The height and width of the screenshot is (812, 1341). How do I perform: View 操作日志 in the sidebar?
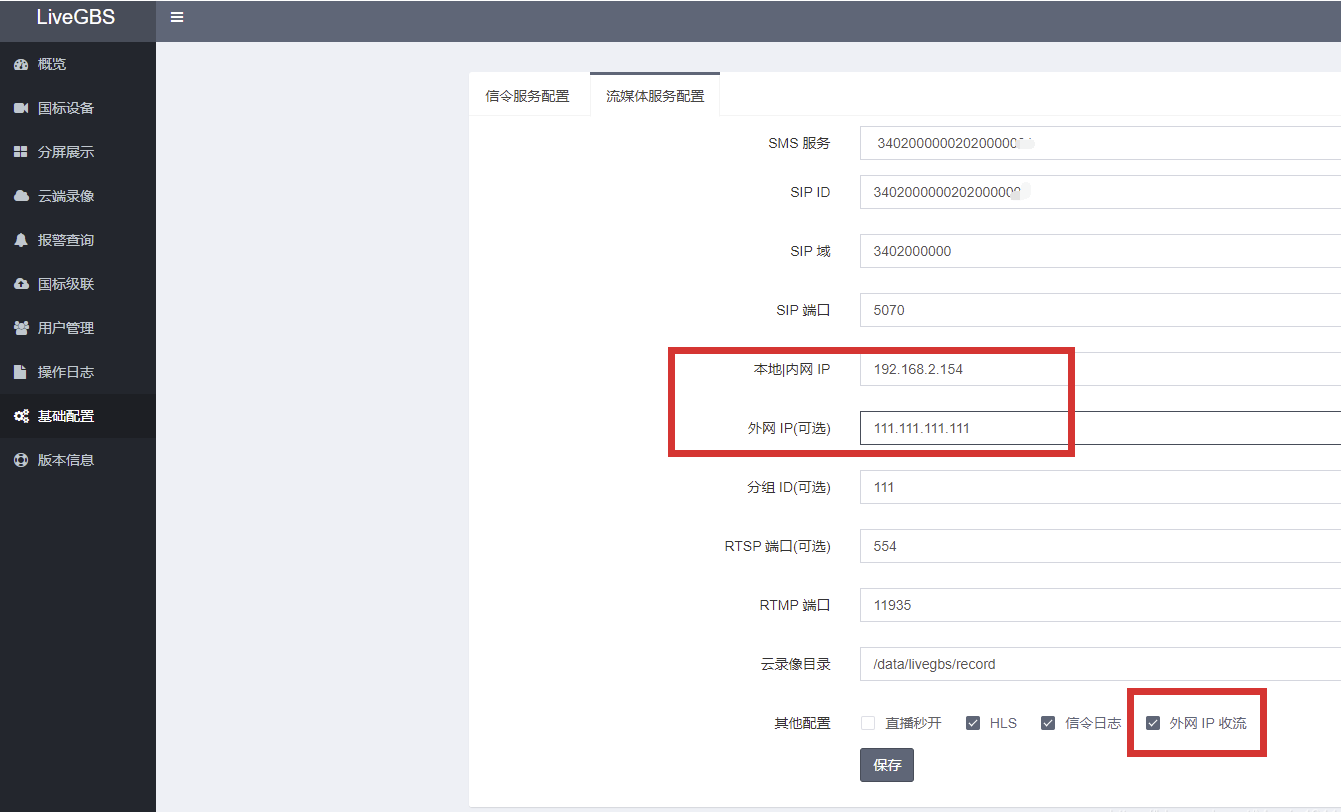[x=78, y=372]
